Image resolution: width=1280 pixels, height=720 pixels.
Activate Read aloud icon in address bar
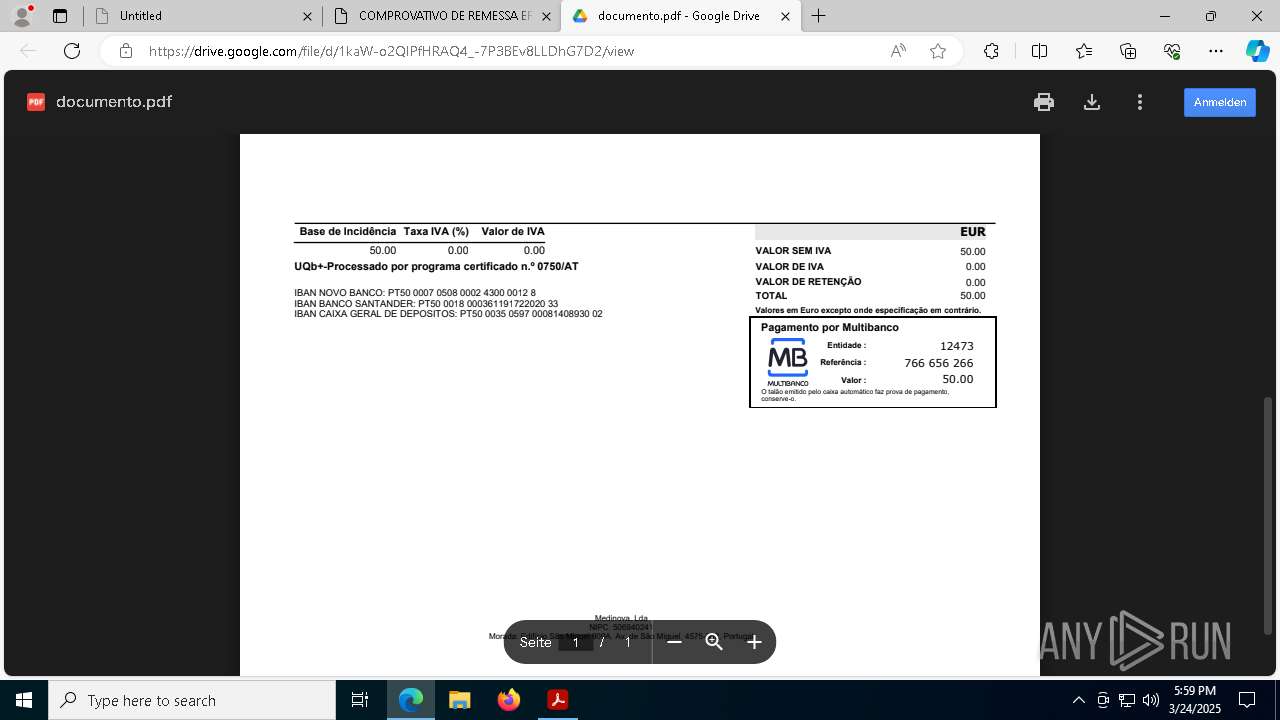click(898, 51)
